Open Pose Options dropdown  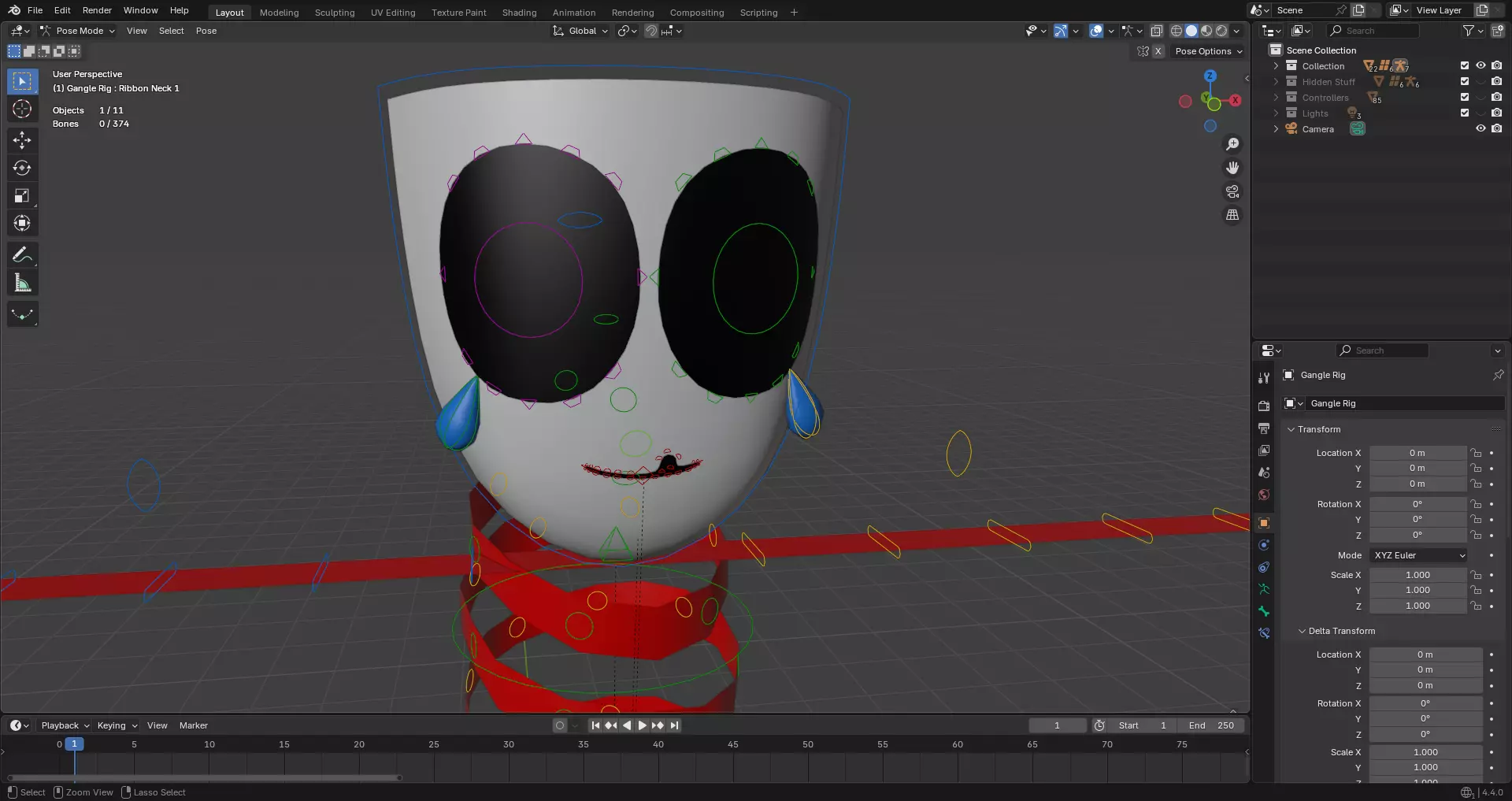pyautogui.click(x=1209, y=51)
